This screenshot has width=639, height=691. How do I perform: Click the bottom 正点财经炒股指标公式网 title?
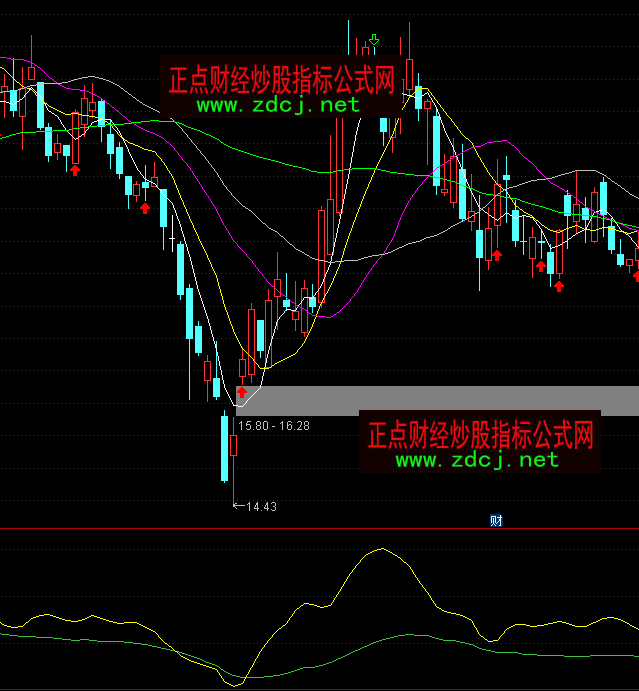480,435
